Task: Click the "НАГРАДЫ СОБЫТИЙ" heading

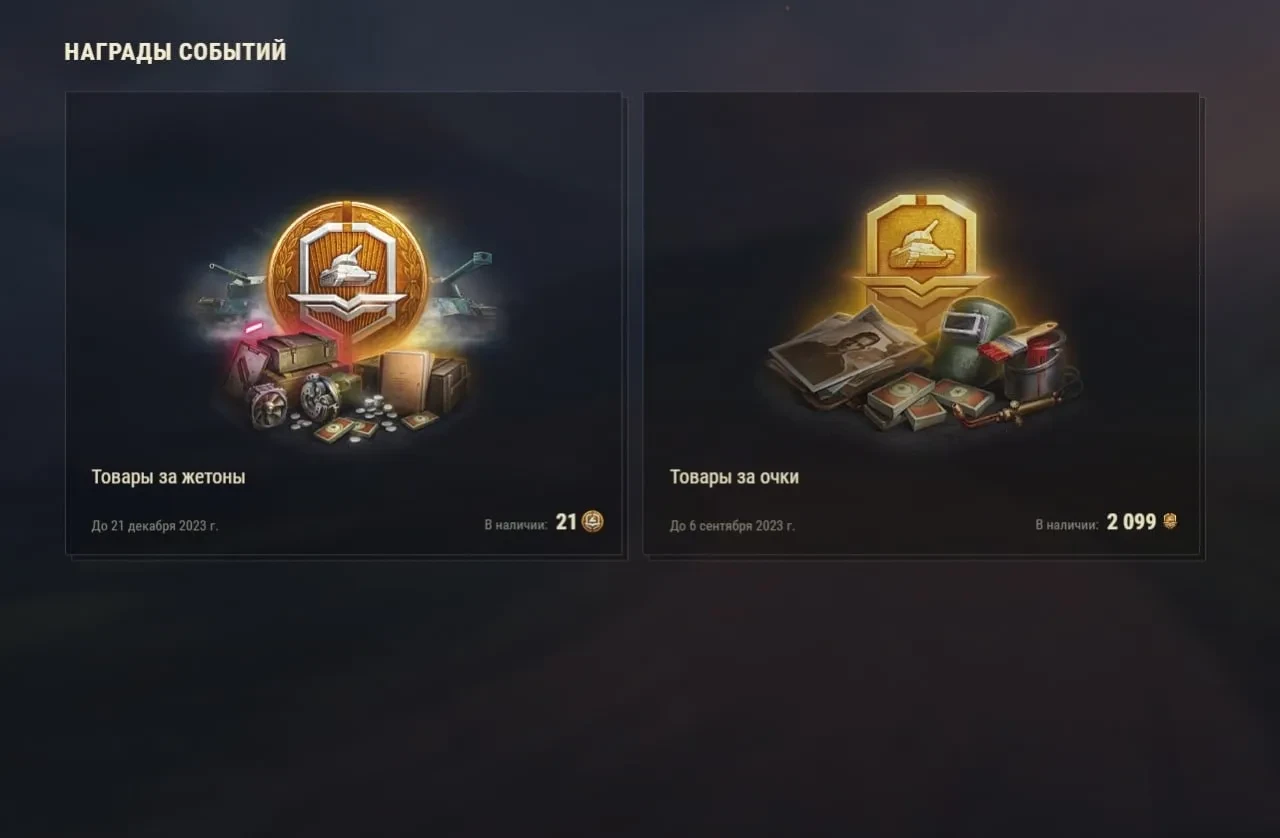Action: 175,52
